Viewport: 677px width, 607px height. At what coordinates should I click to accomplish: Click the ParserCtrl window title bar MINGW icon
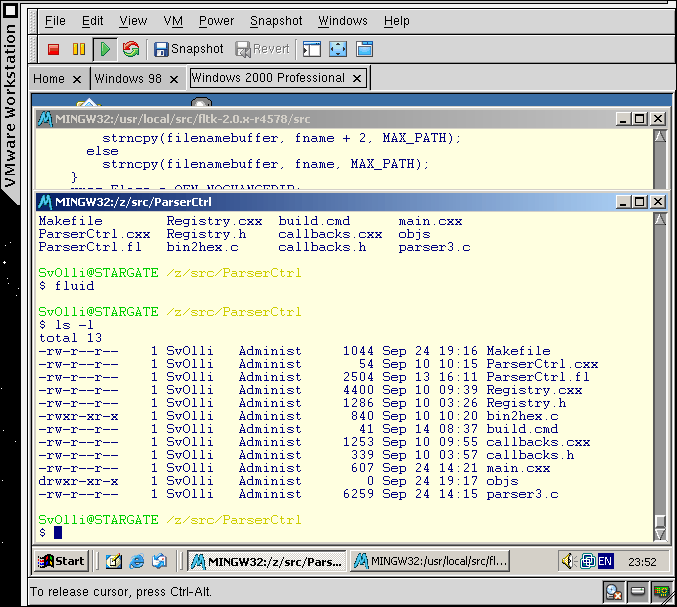point(45,202)
